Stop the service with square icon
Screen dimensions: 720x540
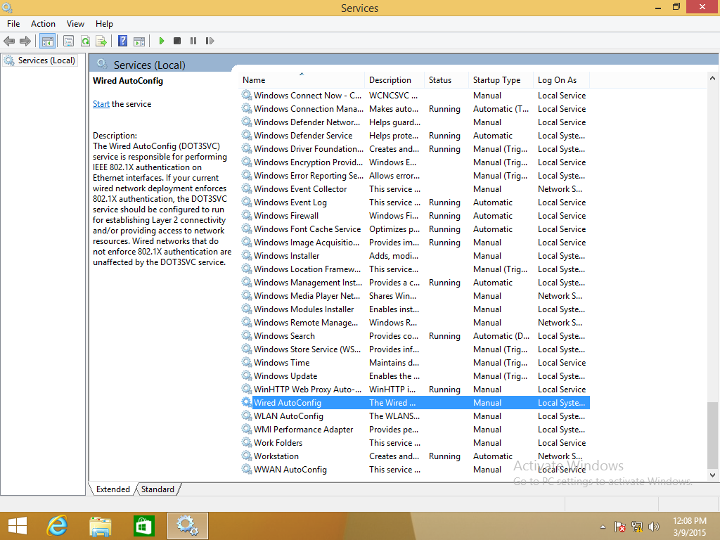coord(177,41)
